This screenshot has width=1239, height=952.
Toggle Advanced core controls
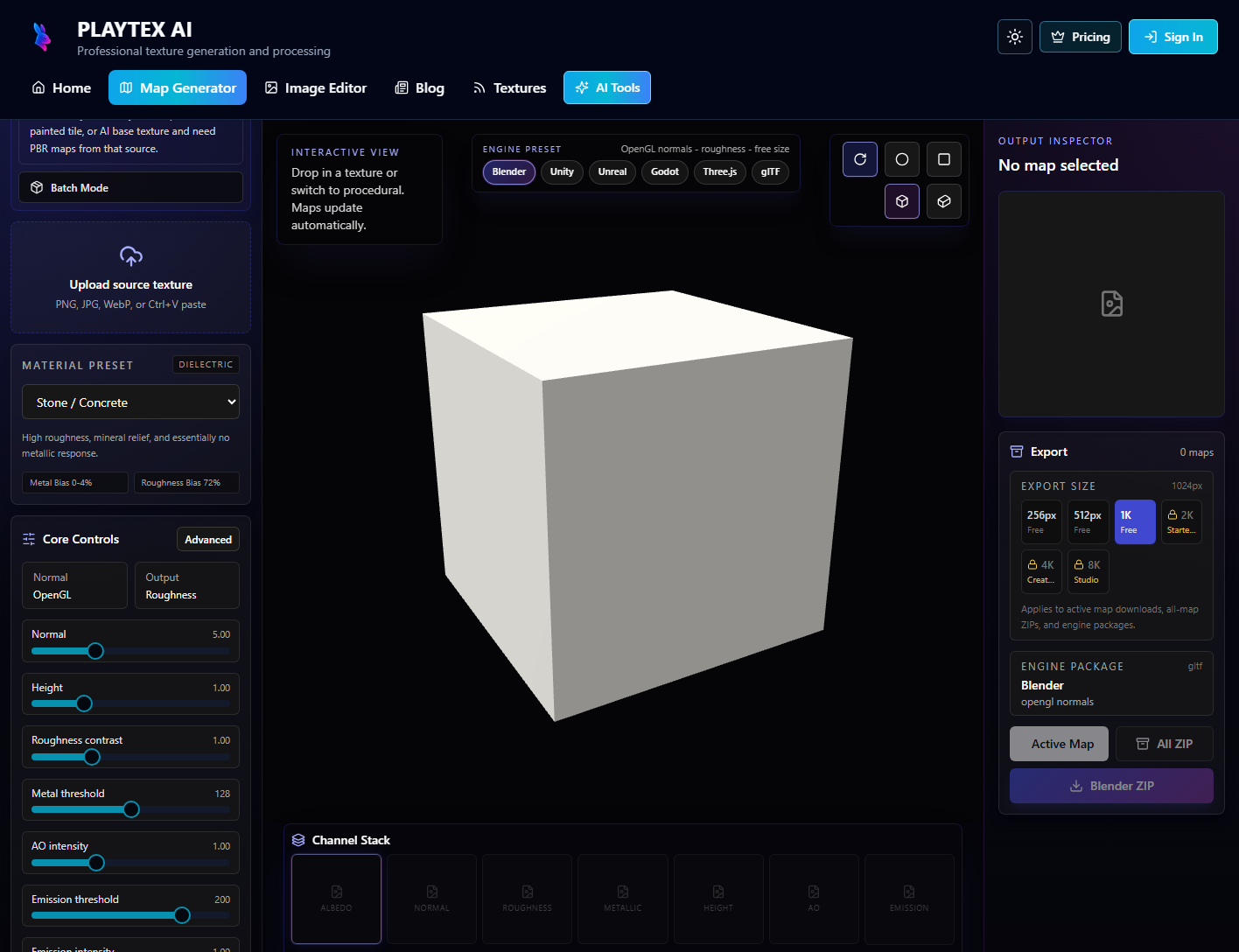(x=208, y=539)
